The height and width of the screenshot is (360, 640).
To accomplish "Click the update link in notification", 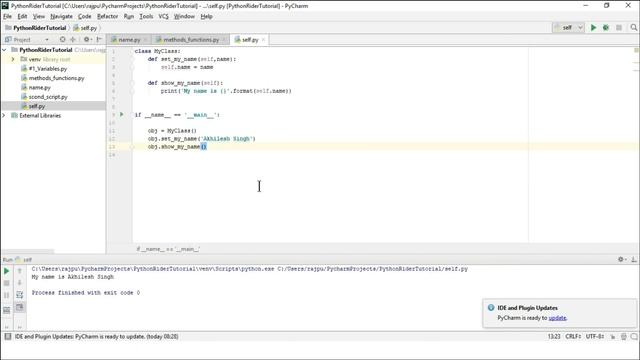I will click(557, 318).
